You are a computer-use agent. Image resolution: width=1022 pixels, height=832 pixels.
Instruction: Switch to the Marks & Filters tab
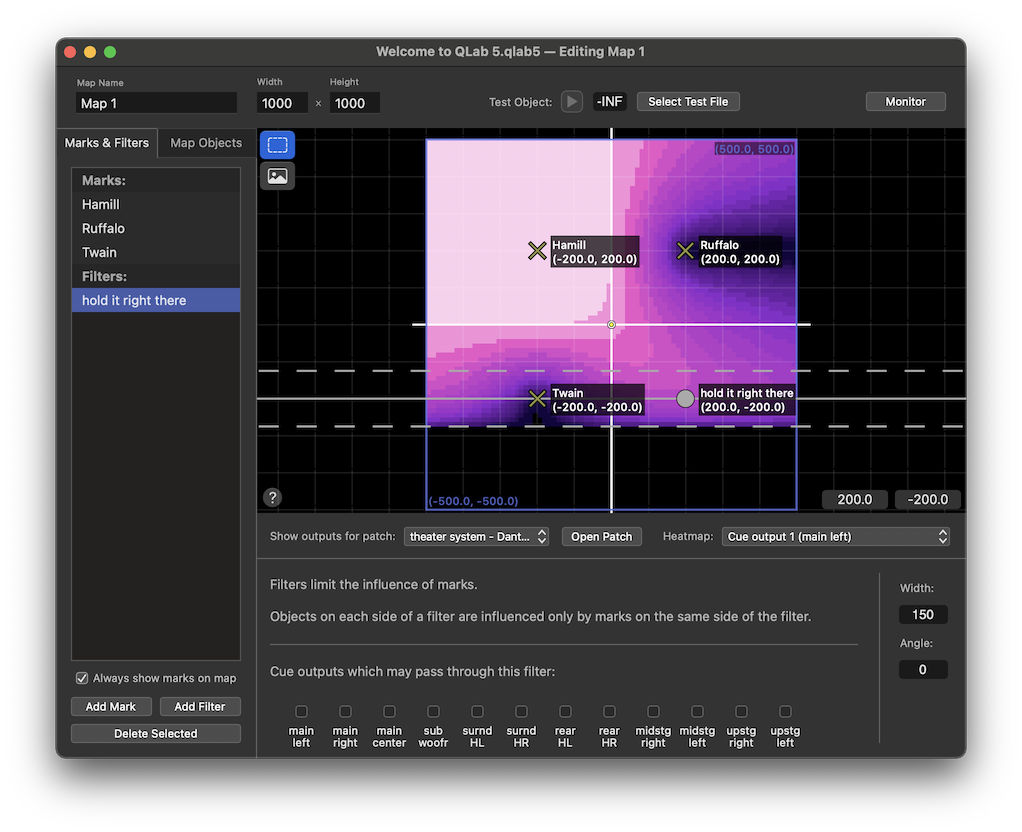(x=107, y=143)
